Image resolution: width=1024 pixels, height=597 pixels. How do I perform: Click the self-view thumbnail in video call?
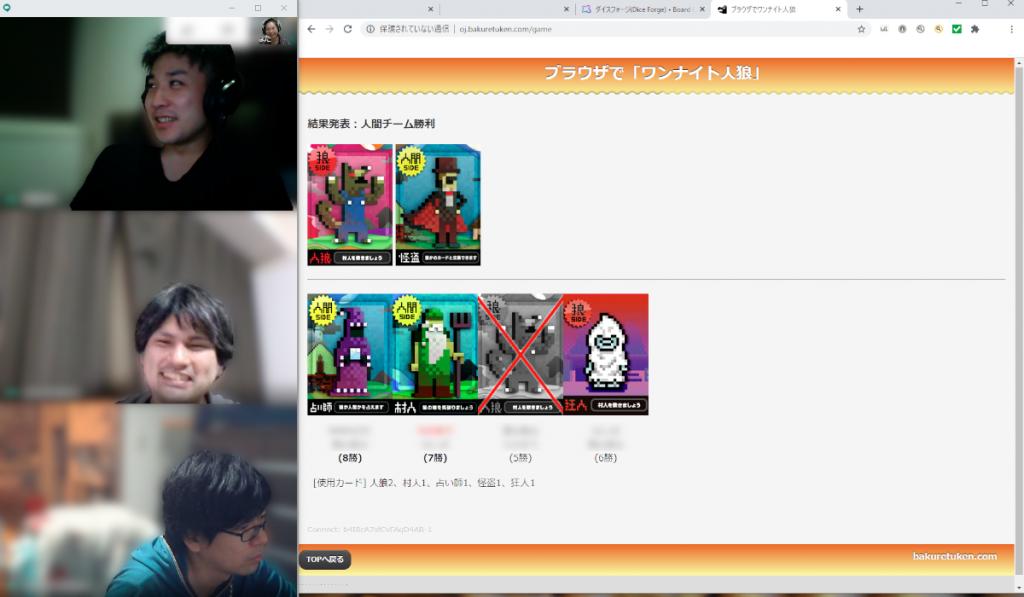click(x=270, y=28)
